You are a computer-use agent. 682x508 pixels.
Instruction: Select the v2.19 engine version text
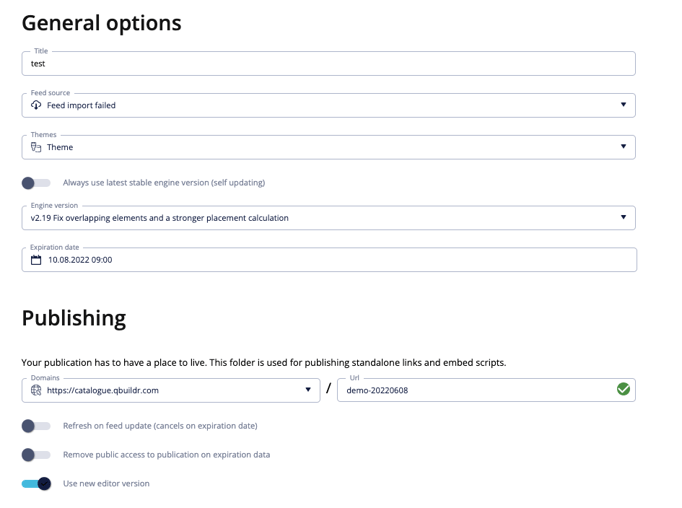[159, 218]
